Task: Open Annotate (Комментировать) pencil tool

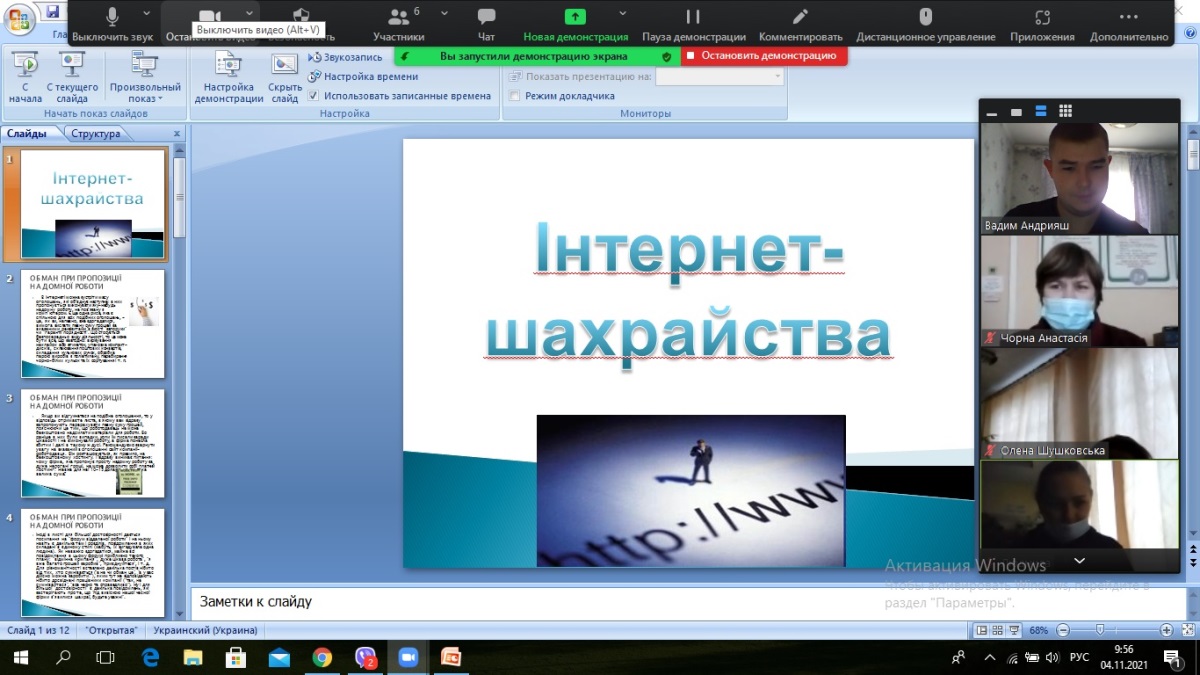Action: (x=800, y=24)
